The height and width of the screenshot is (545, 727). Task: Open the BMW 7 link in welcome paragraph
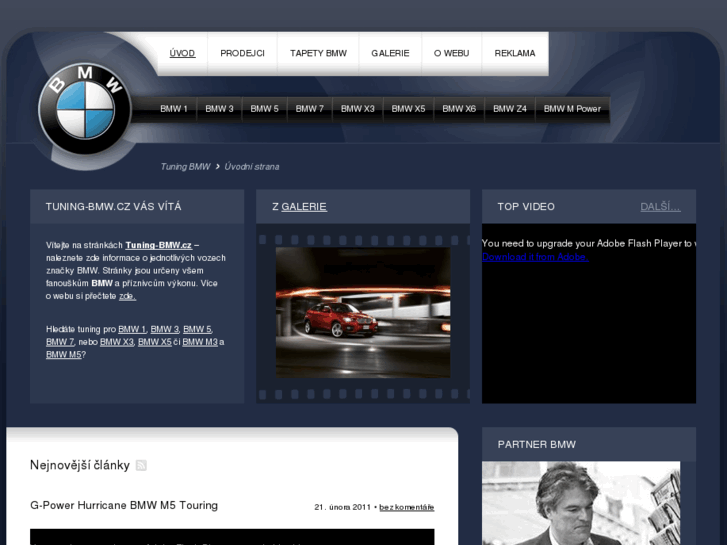(60, 342)
